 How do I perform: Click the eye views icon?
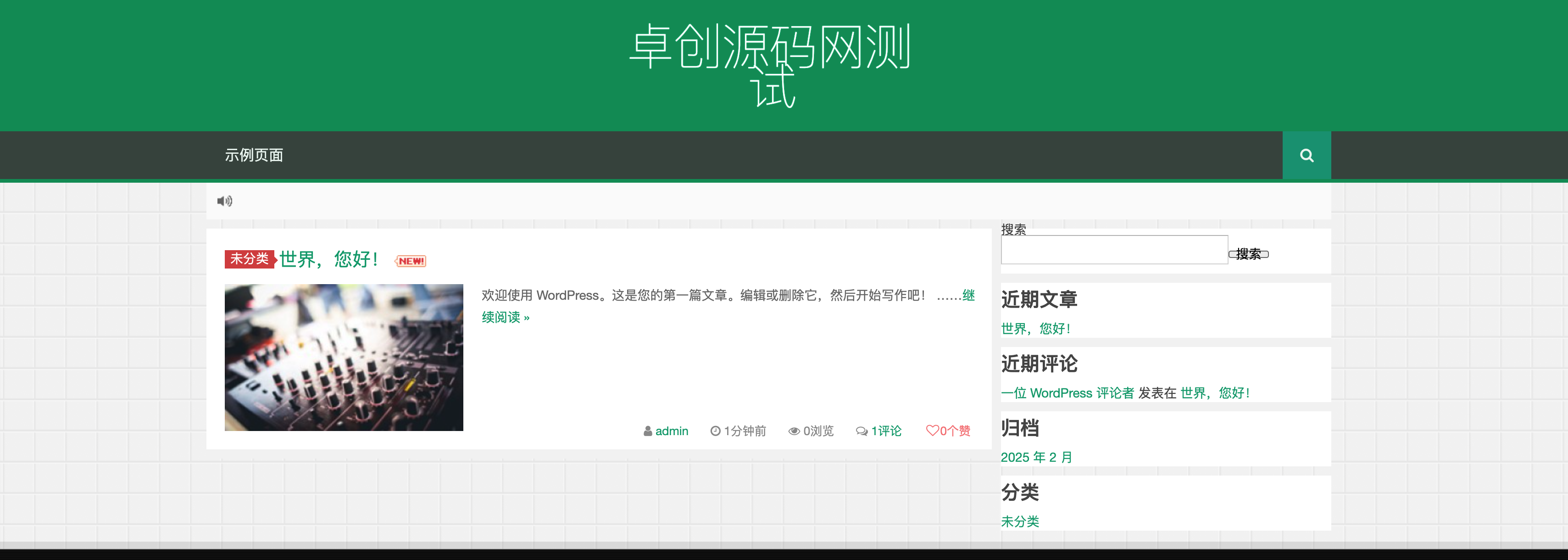(x=794, y=431)
